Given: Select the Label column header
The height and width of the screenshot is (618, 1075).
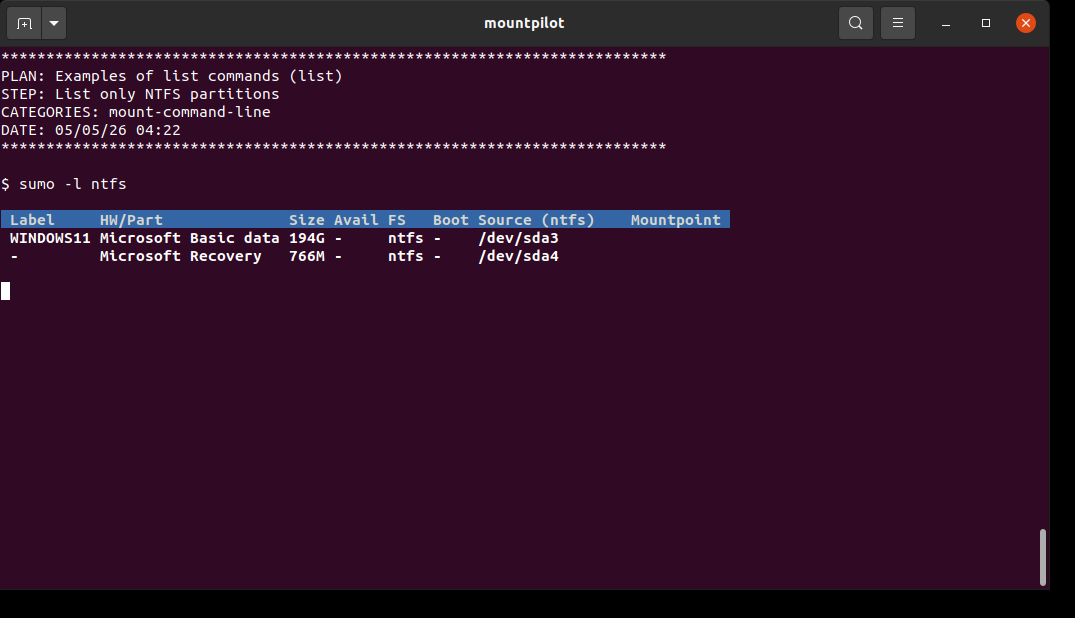Looking at the screenshot, I should click(32, 219).
